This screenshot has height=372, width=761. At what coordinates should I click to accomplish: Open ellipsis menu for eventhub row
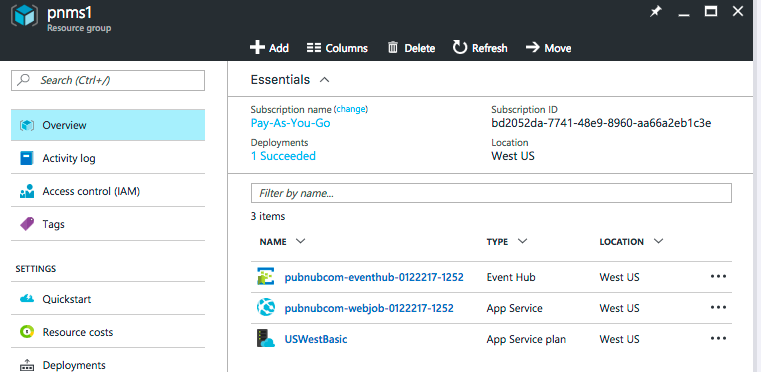(x=718, y=276)
